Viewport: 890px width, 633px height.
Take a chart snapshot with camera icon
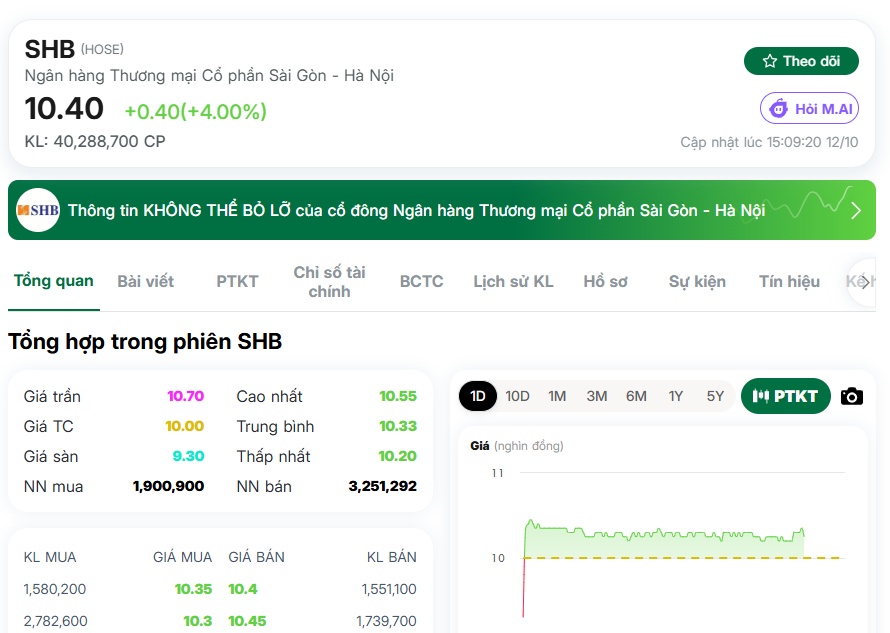tap(851, 396)
